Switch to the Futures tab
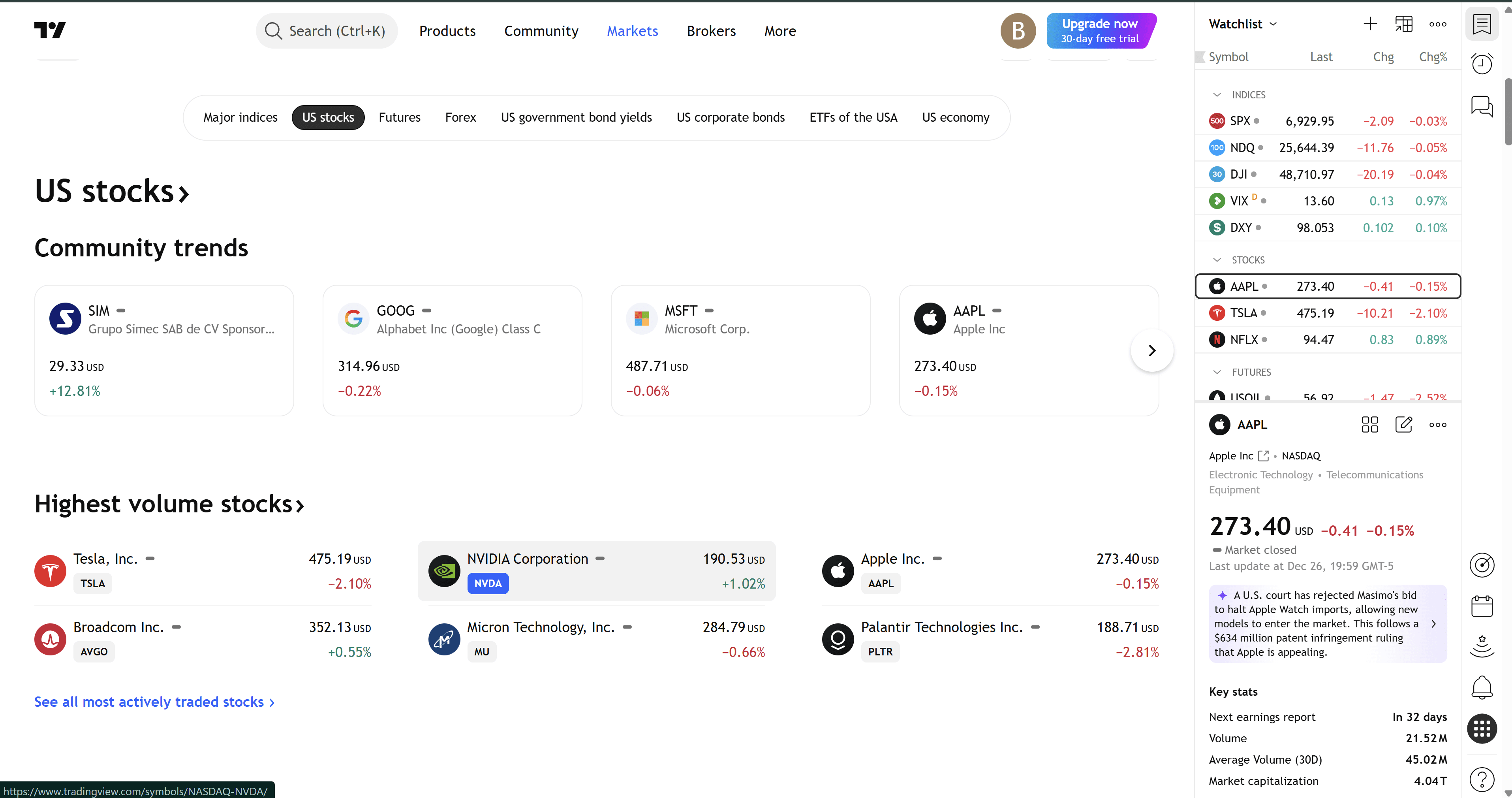The height and width of the screenshot is (798, 1512). [399, 117]
